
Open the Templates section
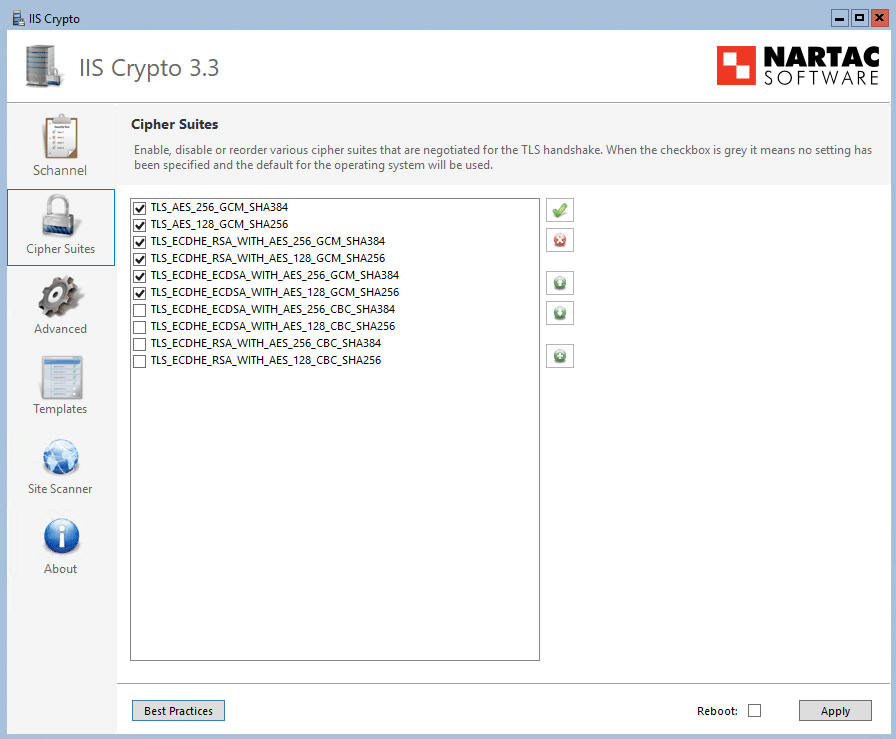(60, 385)
